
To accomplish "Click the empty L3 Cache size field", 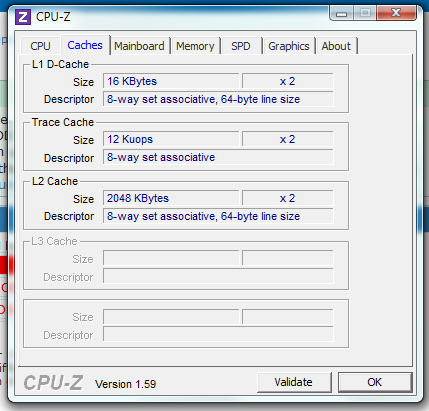I will point(171,258).
